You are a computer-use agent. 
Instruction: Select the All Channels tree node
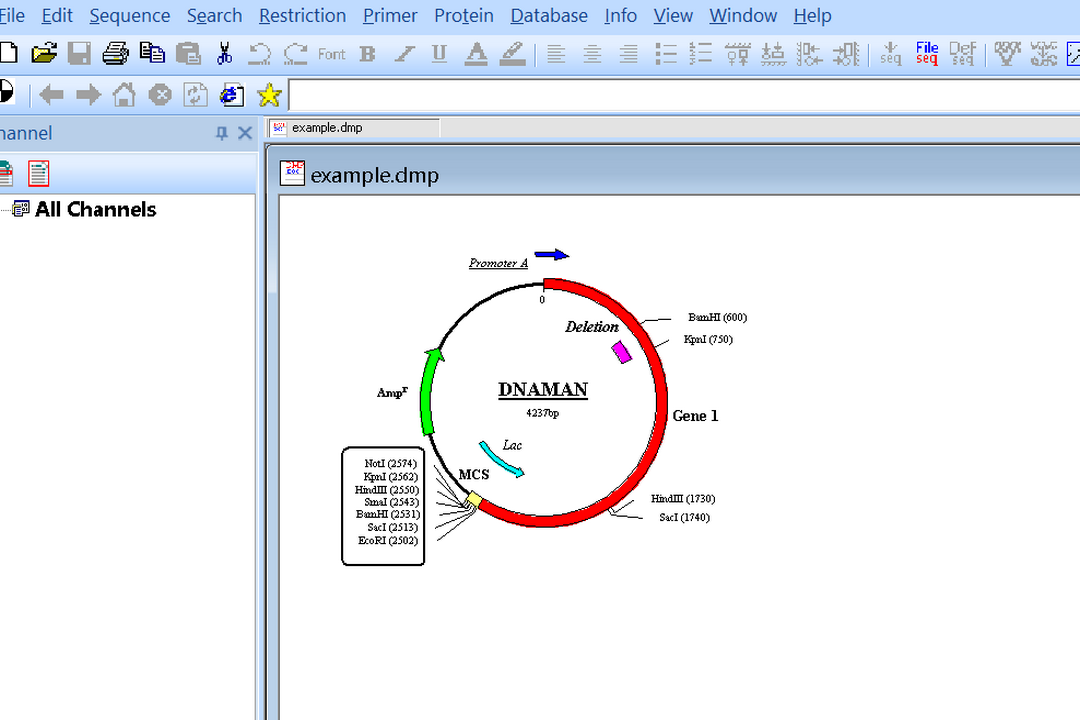[x=95, y=209]
